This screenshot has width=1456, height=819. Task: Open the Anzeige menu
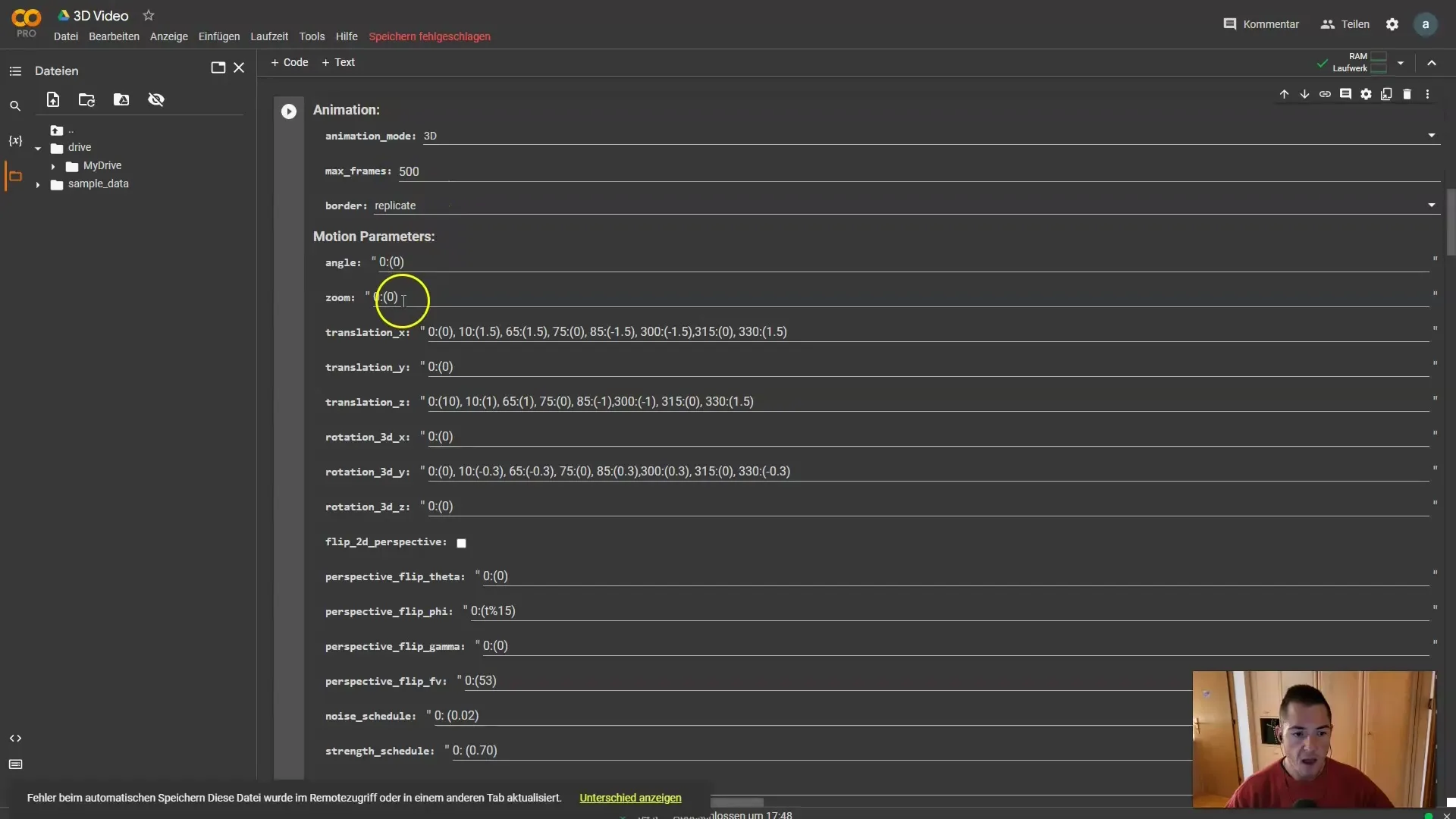tap(169, 36)
